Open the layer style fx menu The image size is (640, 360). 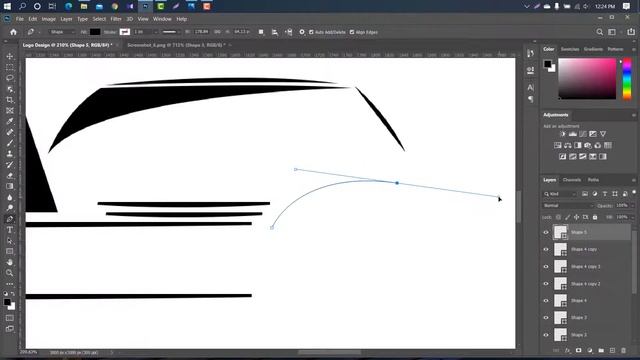567,350
